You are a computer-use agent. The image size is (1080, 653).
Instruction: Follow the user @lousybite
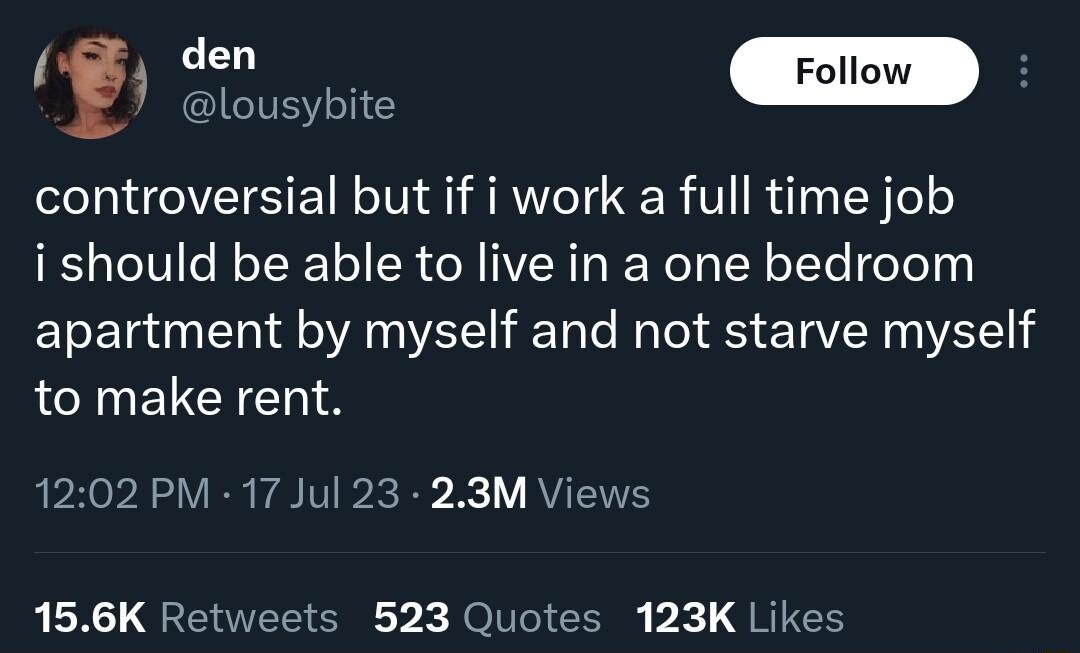(855, 70)
